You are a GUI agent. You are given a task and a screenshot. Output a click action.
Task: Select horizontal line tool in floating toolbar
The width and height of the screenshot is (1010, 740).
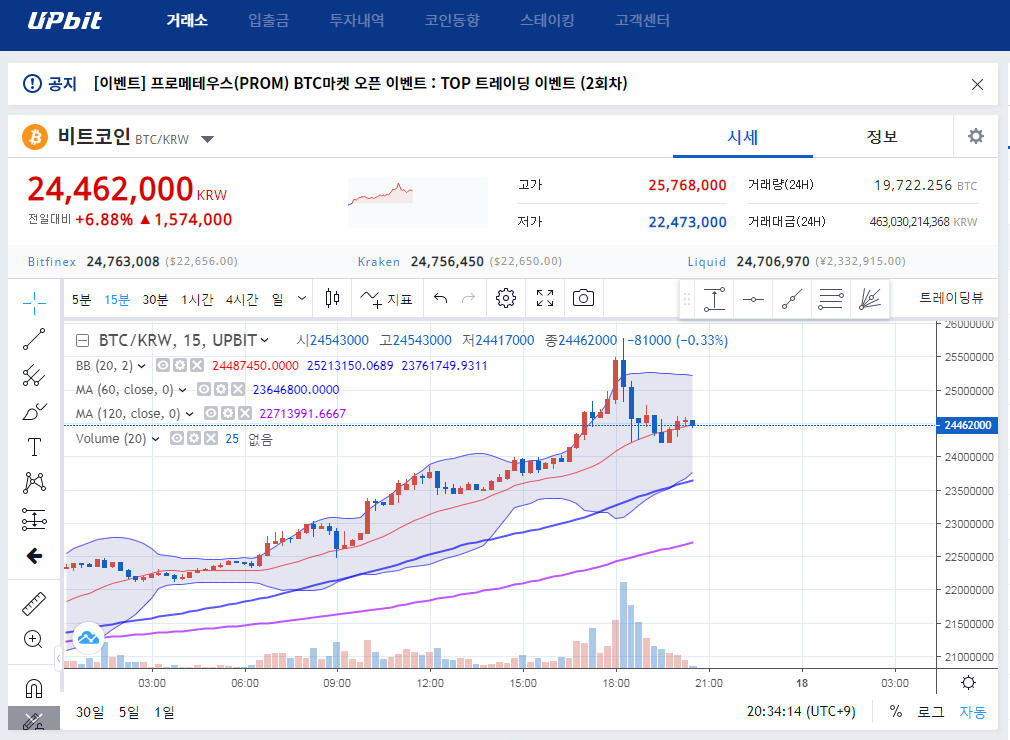coord(753,299)
